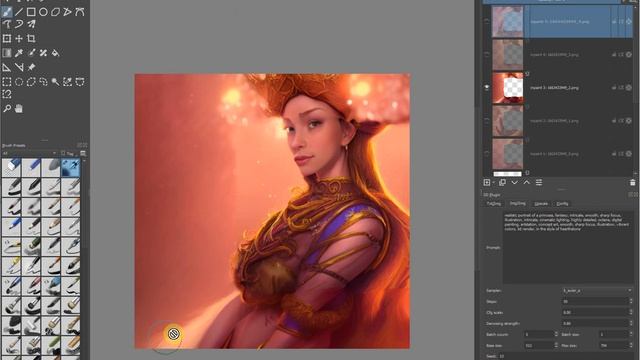Select the Smart Patch tool
640x360 pixels.
point(43,53)
